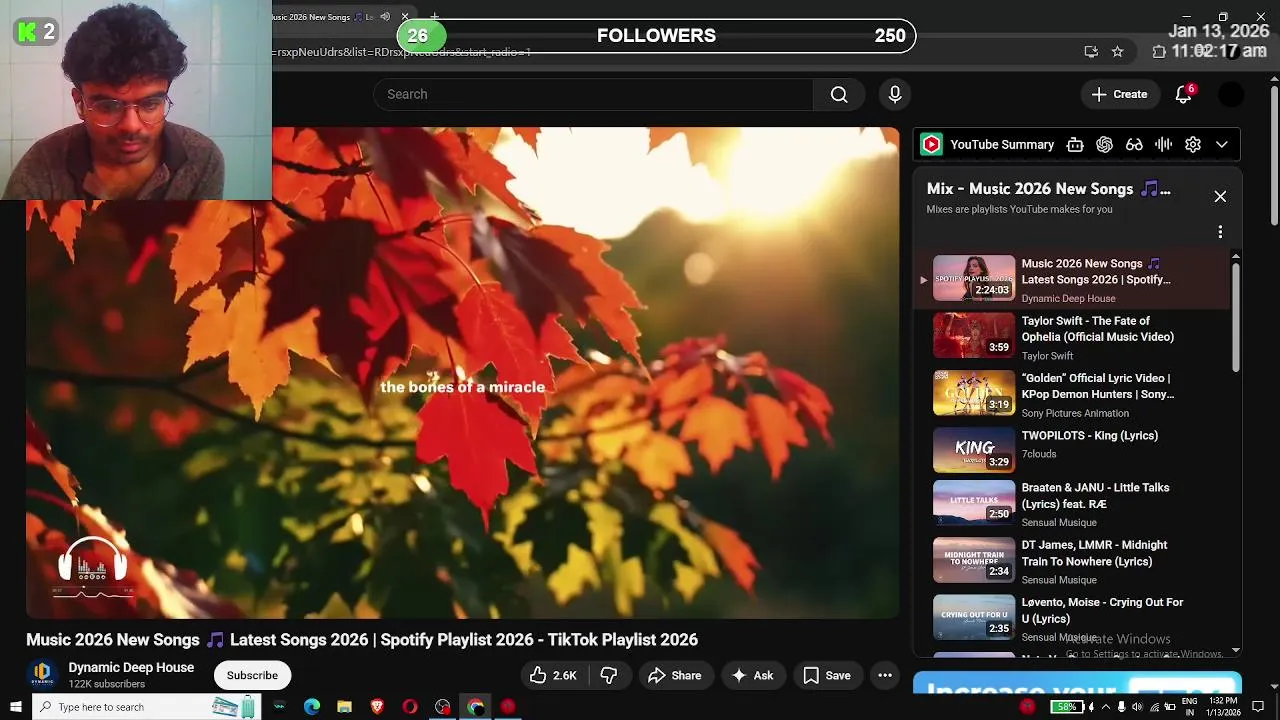Click the glasses icon in YouTube Summary
The height and width of the screenshot is (720, 1280).
point(1134,144)
